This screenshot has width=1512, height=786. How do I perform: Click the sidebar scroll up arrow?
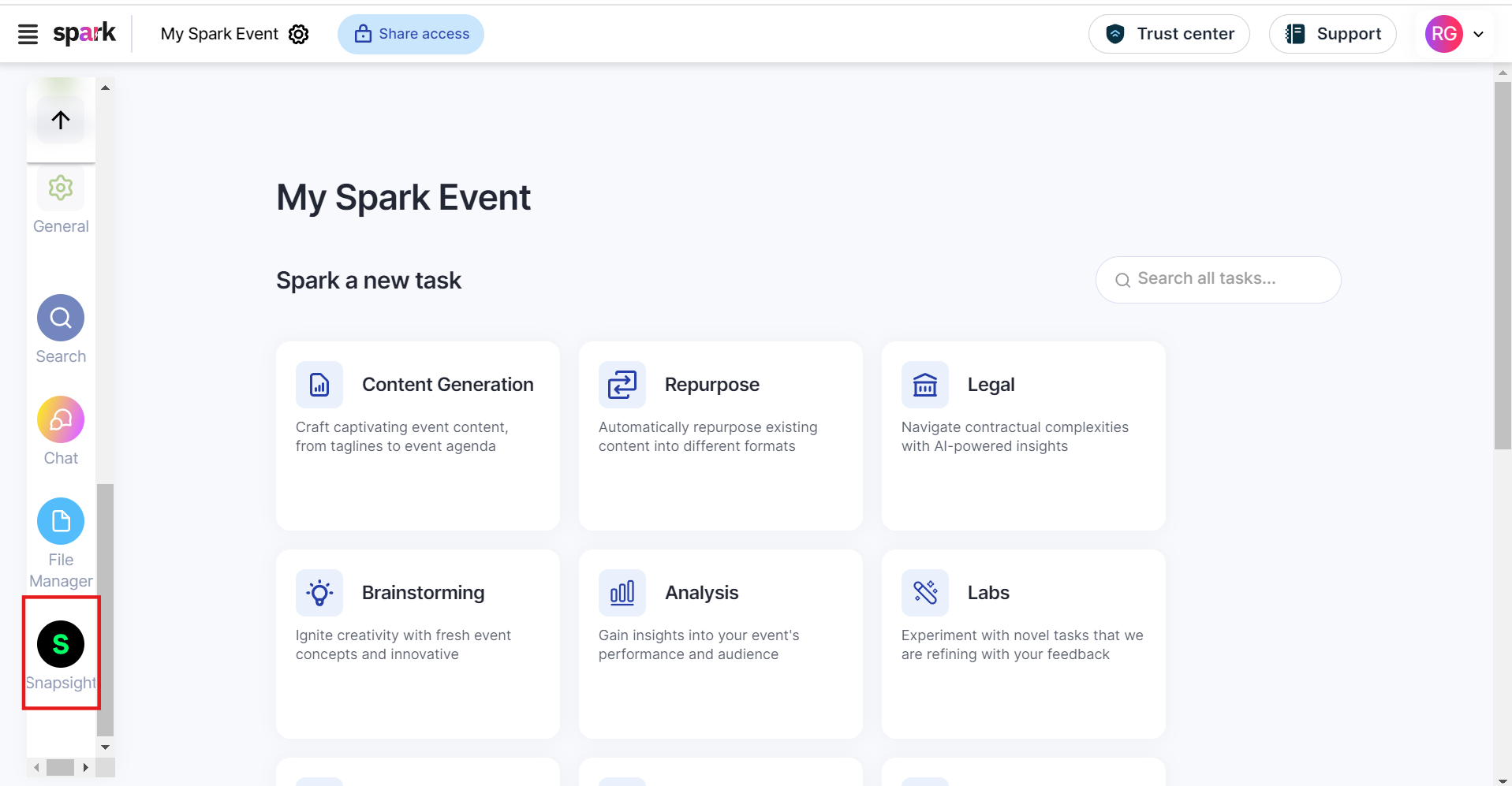(105, 88)
